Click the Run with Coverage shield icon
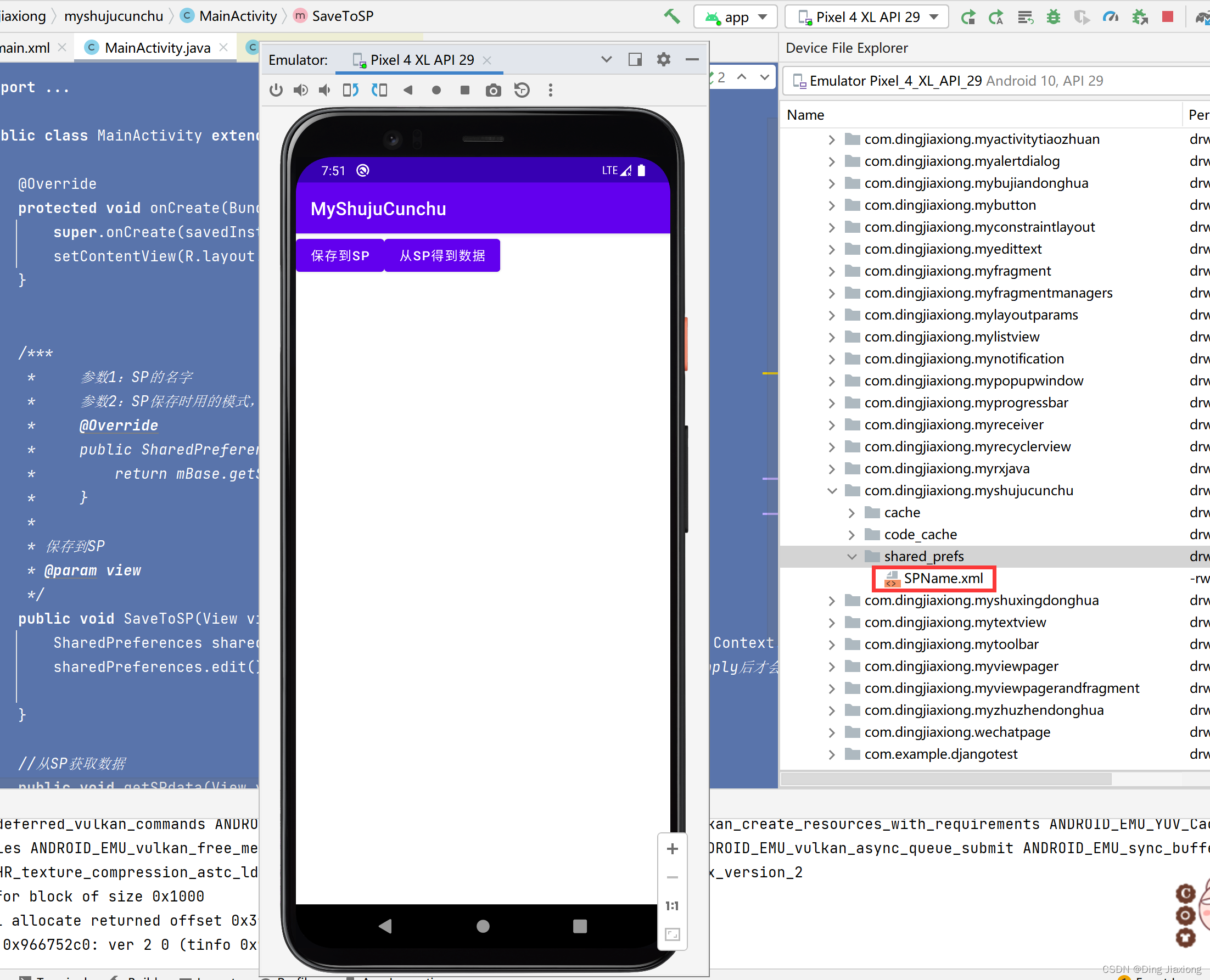 pos(1082,17)
